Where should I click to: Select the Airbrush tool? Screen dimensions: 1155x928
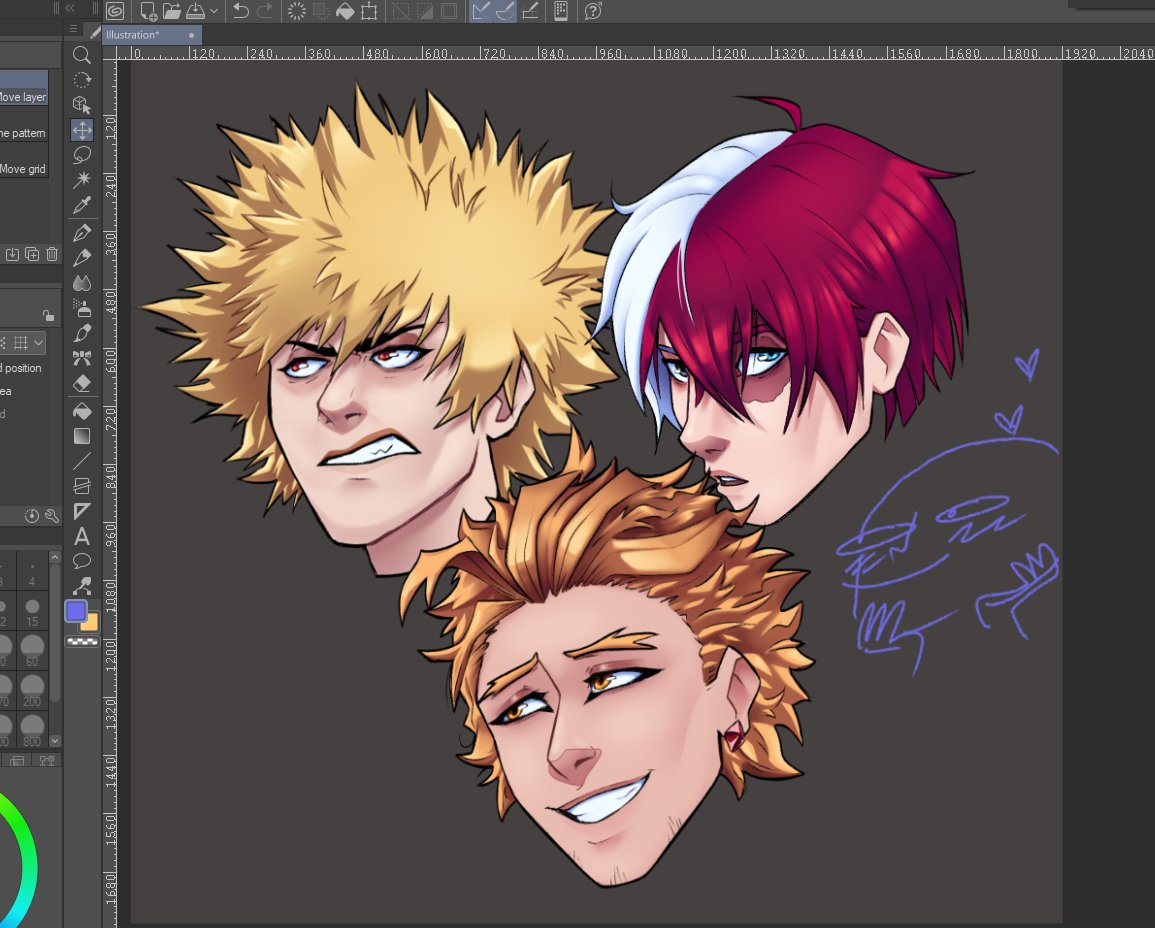click(82, 308)
